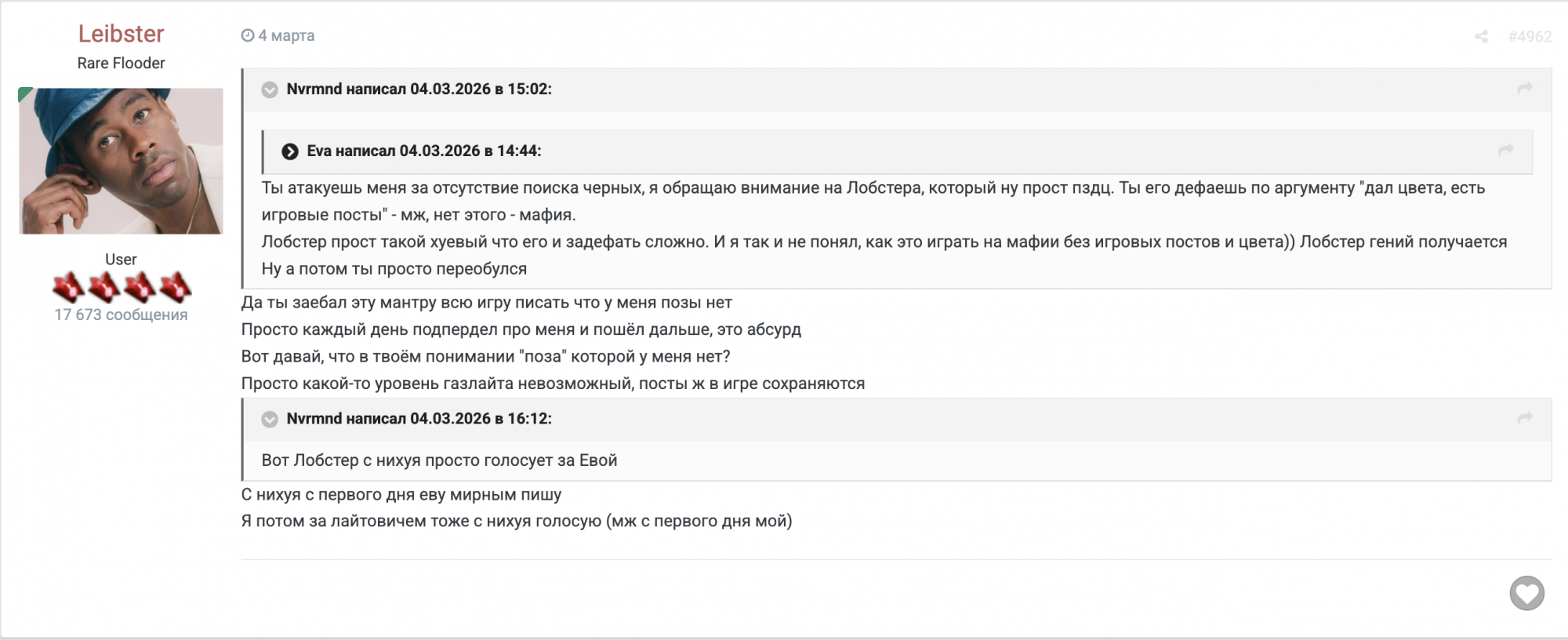This screenshot has height=640, width=1568.
Task: Click the green online badge on the avatar
Action: coord(24,94)
